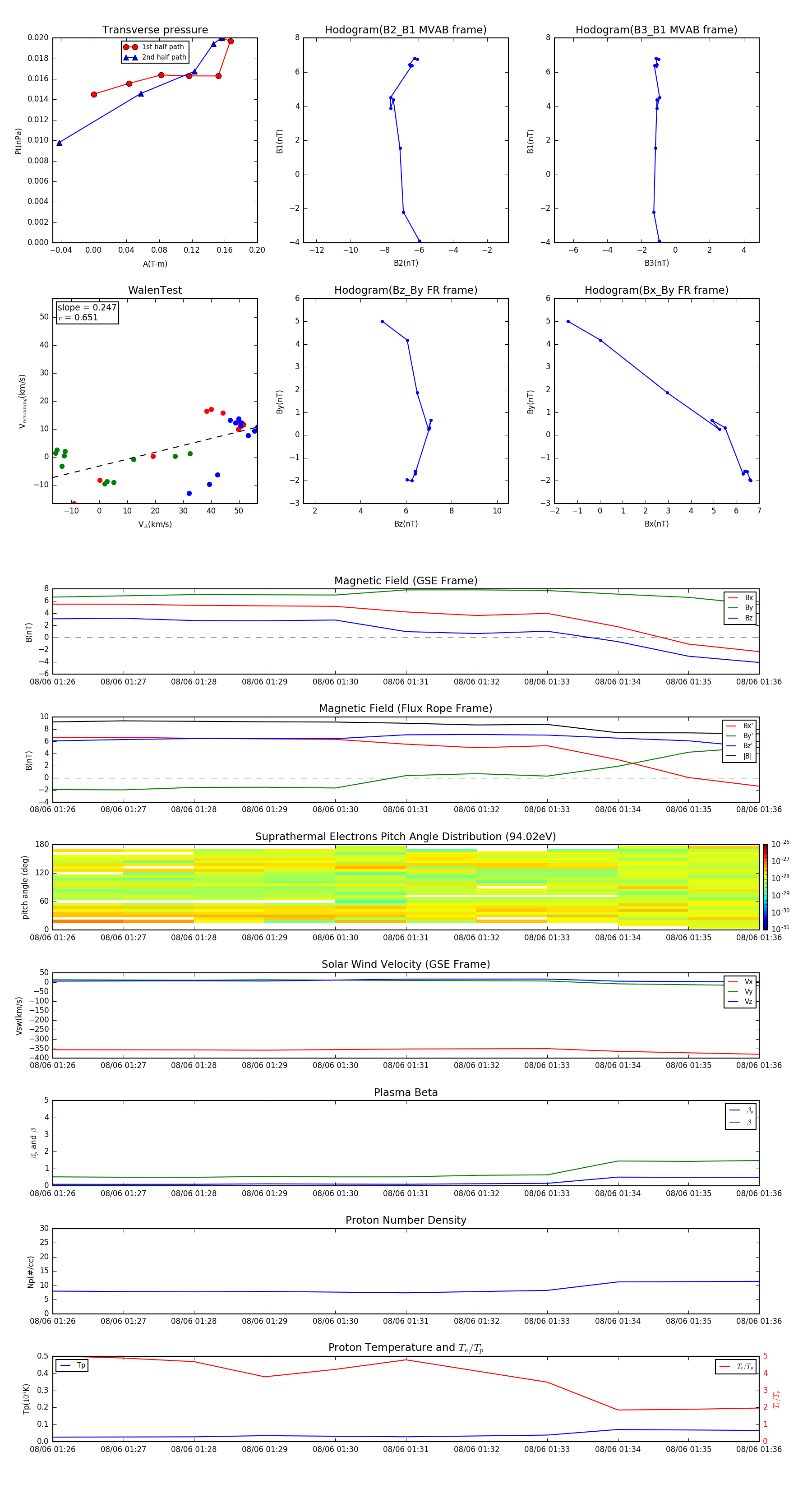The height and width of the screenshot is (1489, 812).
Task: Click the 'Solar Wind Velocity (GSE Frame)' title
Action: [406, 964]
